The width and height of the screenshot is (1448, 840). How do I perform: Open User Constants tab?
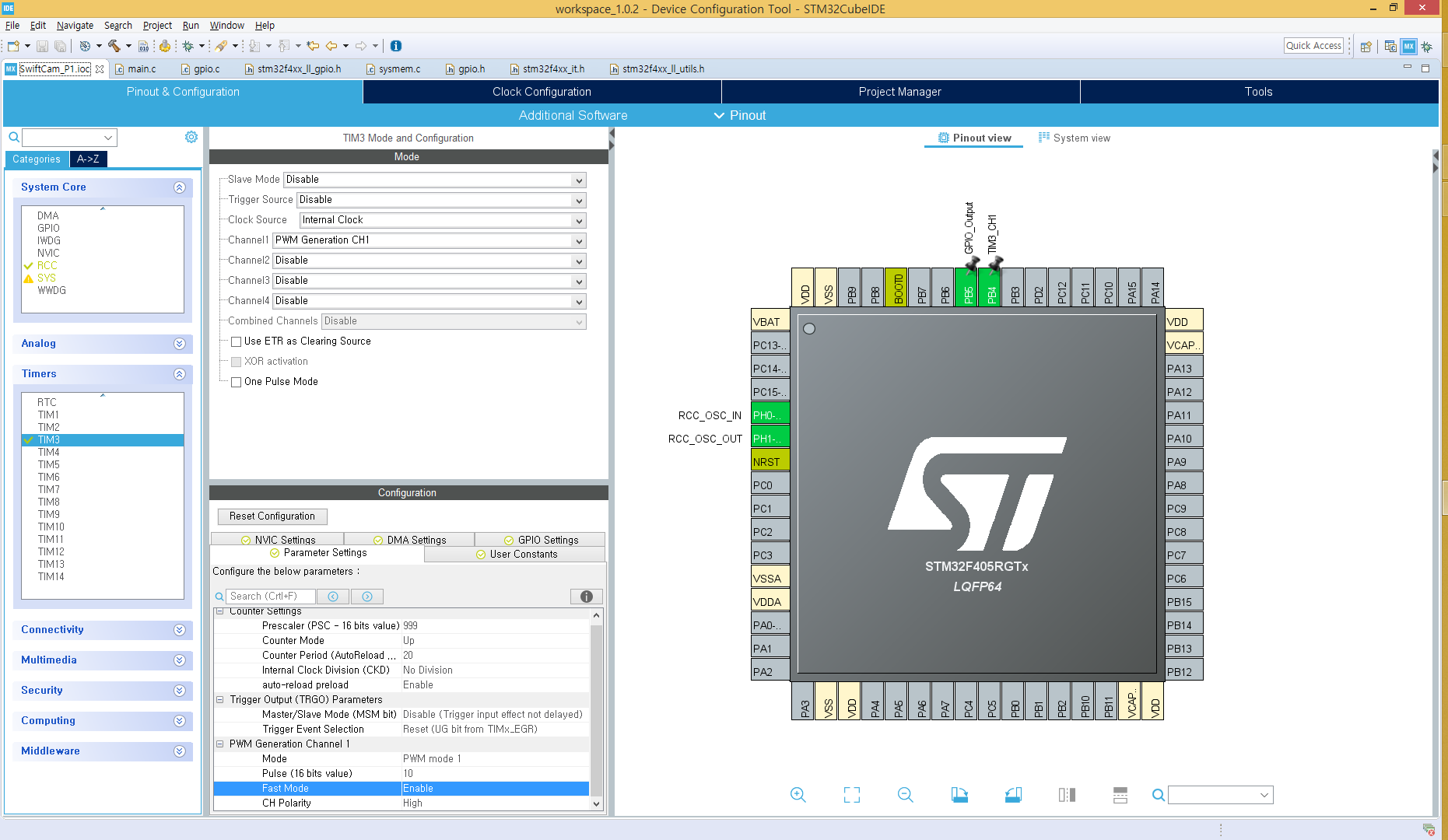(516, 554)
